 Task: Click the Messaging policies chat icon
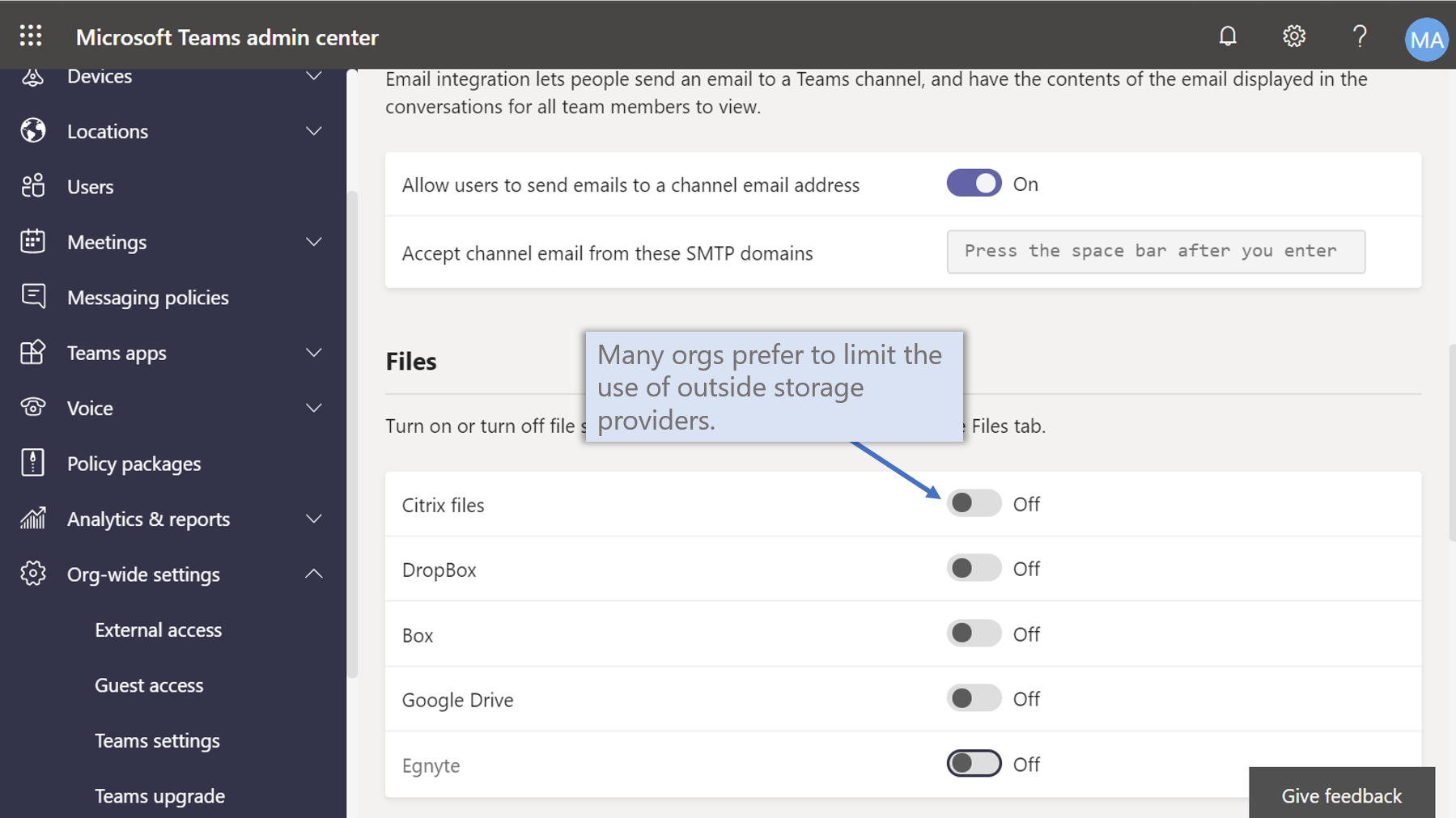(33, 296)
